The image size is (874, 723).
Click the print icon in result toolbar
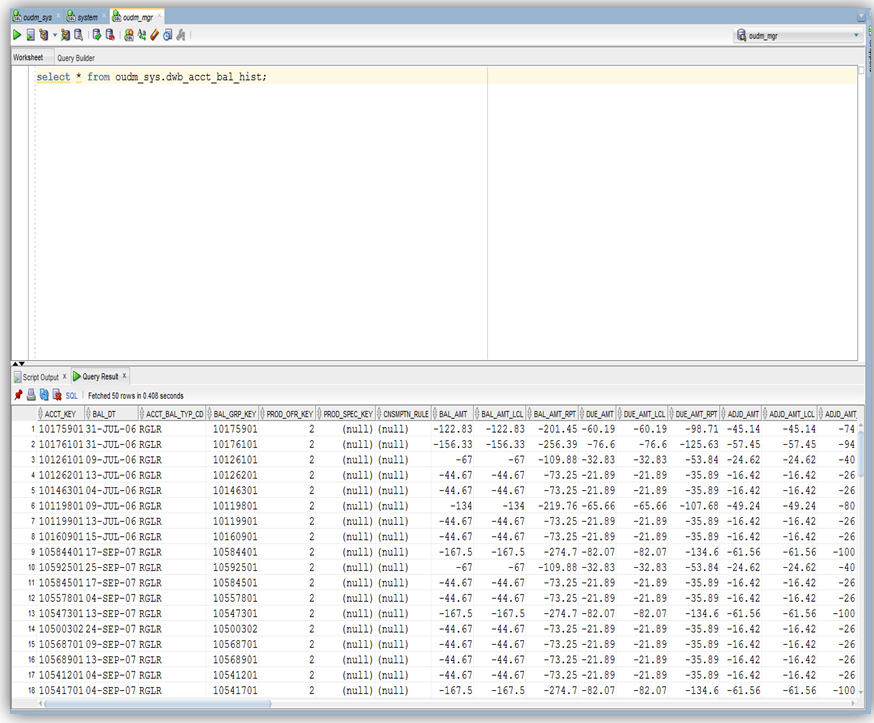click(x=31, y=395)
